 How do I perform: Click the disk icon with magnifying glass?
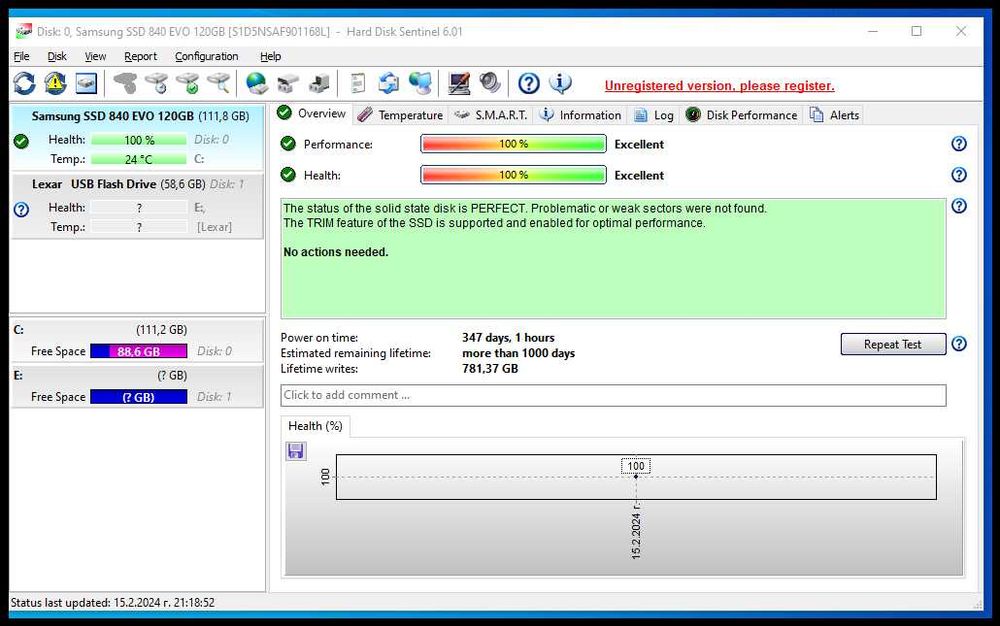[x=219, y=84]
